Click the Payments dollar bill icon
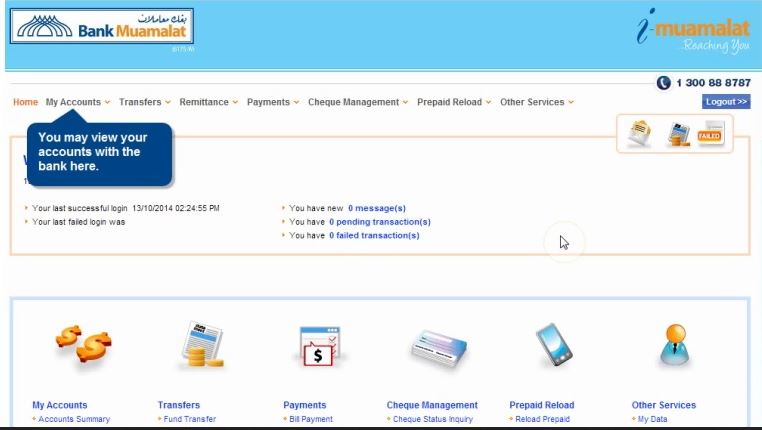Screen dimensions: 762x430 318,346
